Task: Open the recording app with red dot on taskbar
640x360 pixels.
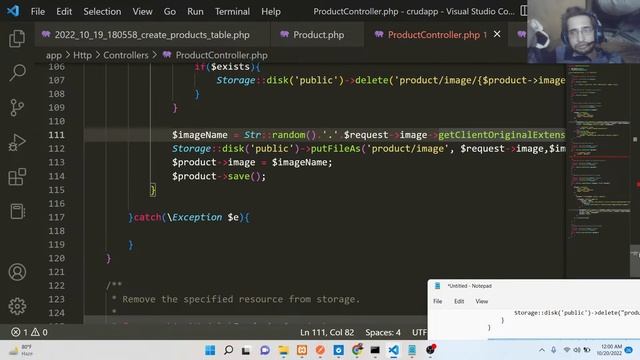Action: pos(431,350)
